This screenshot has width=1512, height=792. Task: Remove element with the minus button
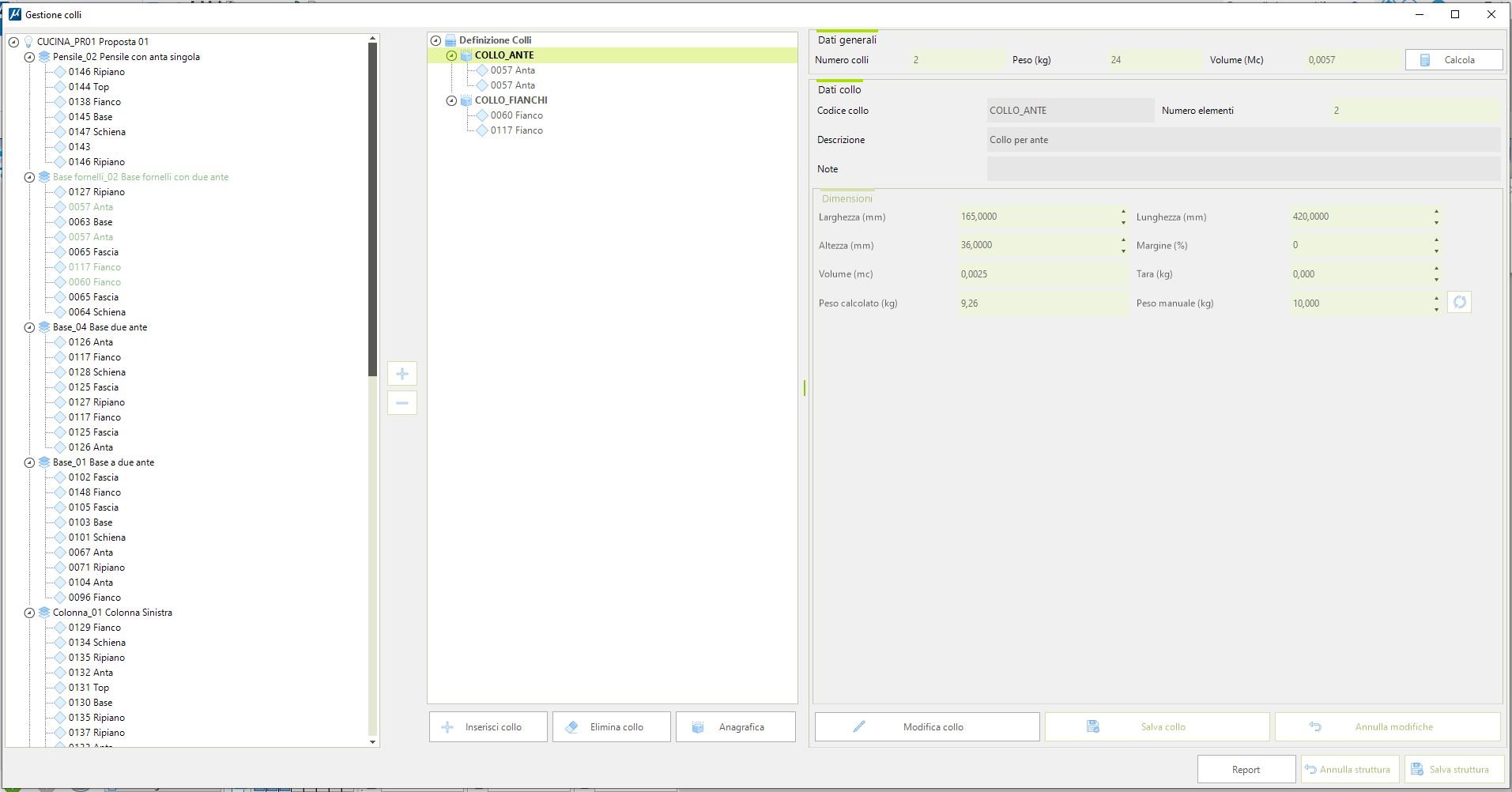point(402,403)
